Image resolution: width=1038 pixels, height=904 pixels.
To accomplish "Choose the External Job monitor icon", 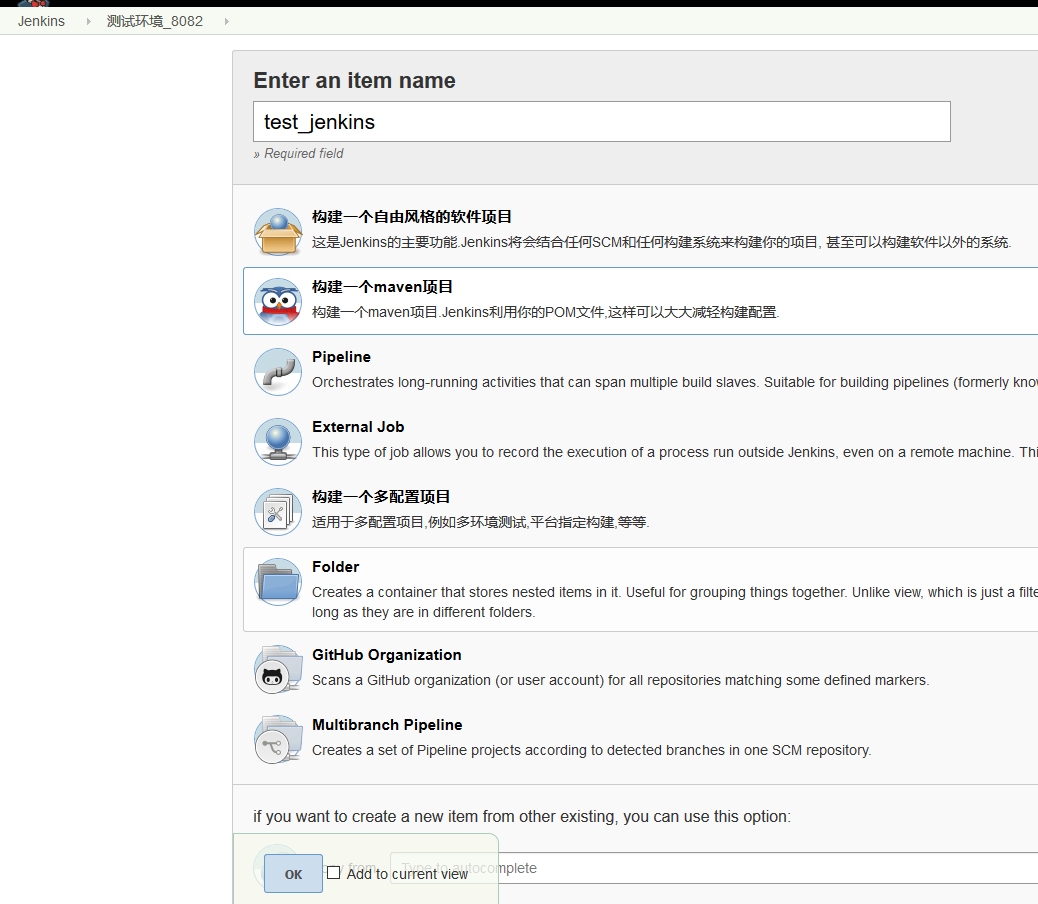I will click(278, 442).
